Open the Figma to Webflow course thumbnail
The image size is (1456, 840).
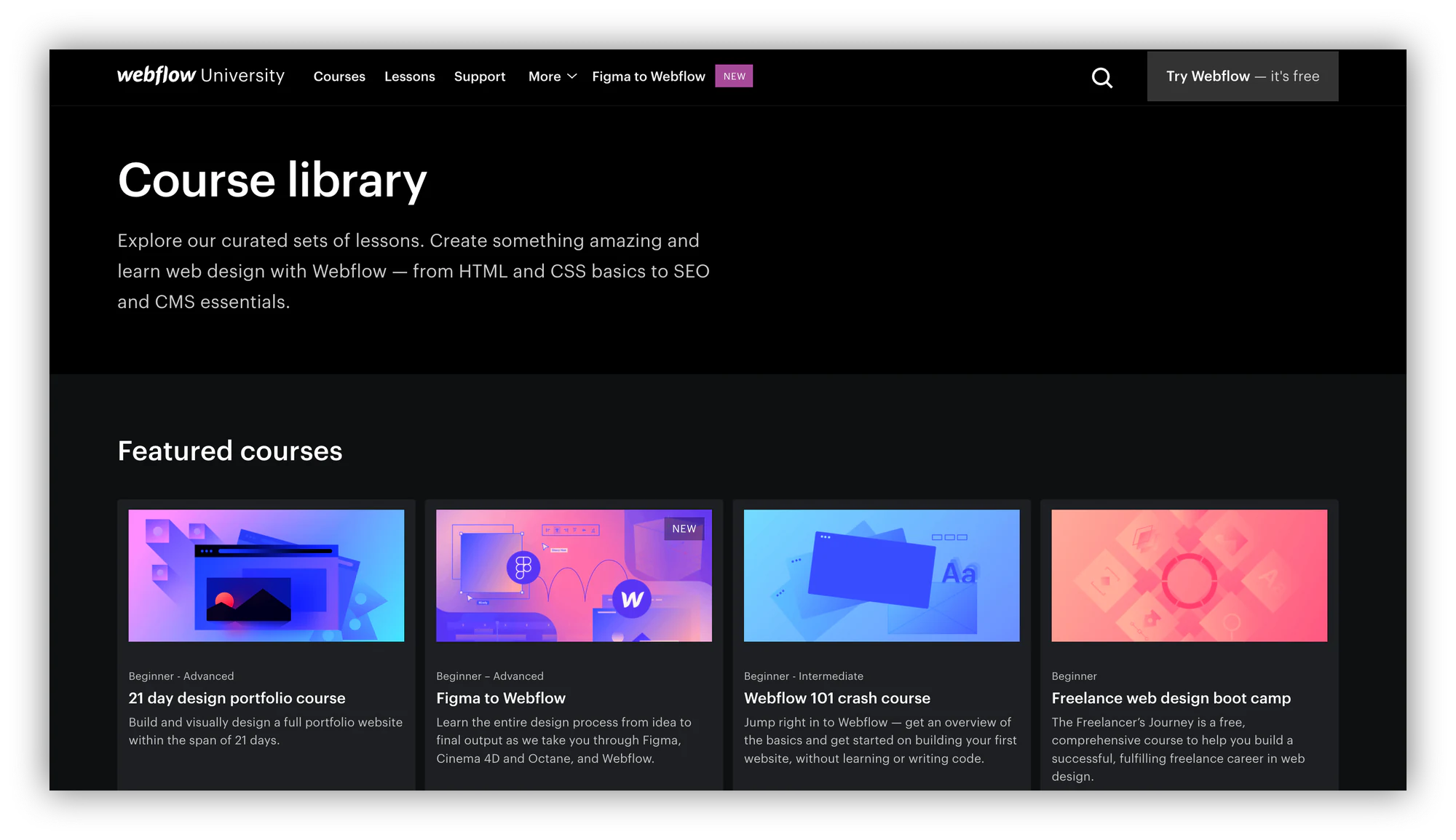point(574,575)
